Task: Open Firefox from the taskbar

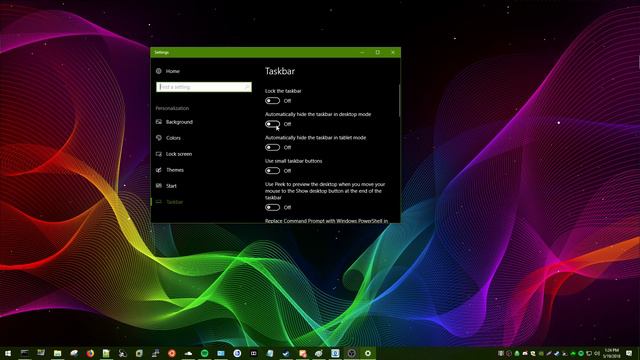Action: coord(90,353)
